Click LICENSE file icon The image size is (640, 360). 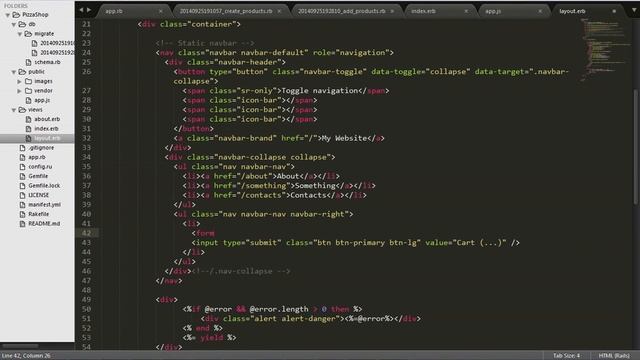click(x=22, y=195)
